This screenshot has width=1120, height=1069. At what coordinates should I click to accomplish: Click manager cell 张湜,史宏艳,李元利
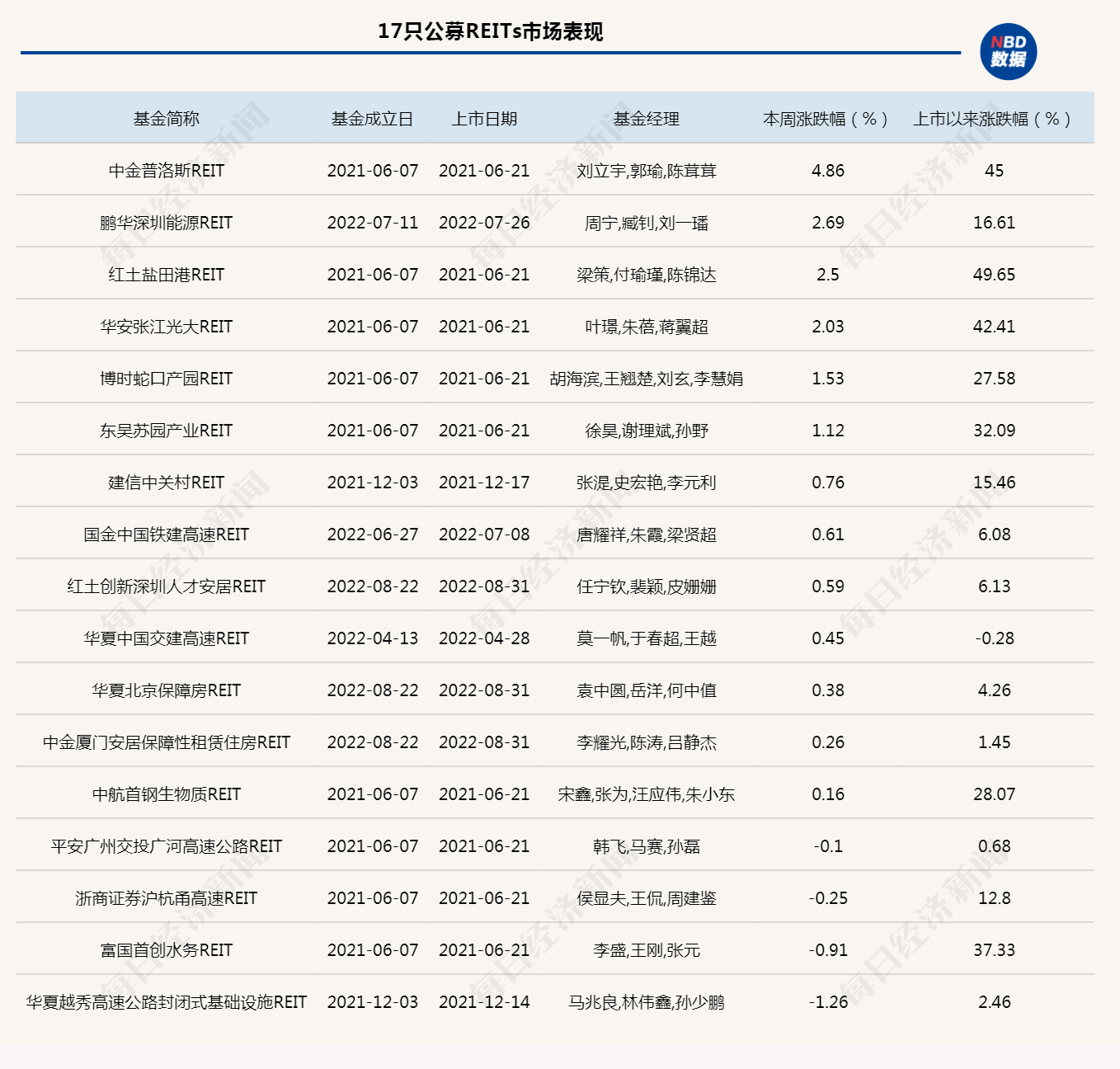(x=647, y=483)
